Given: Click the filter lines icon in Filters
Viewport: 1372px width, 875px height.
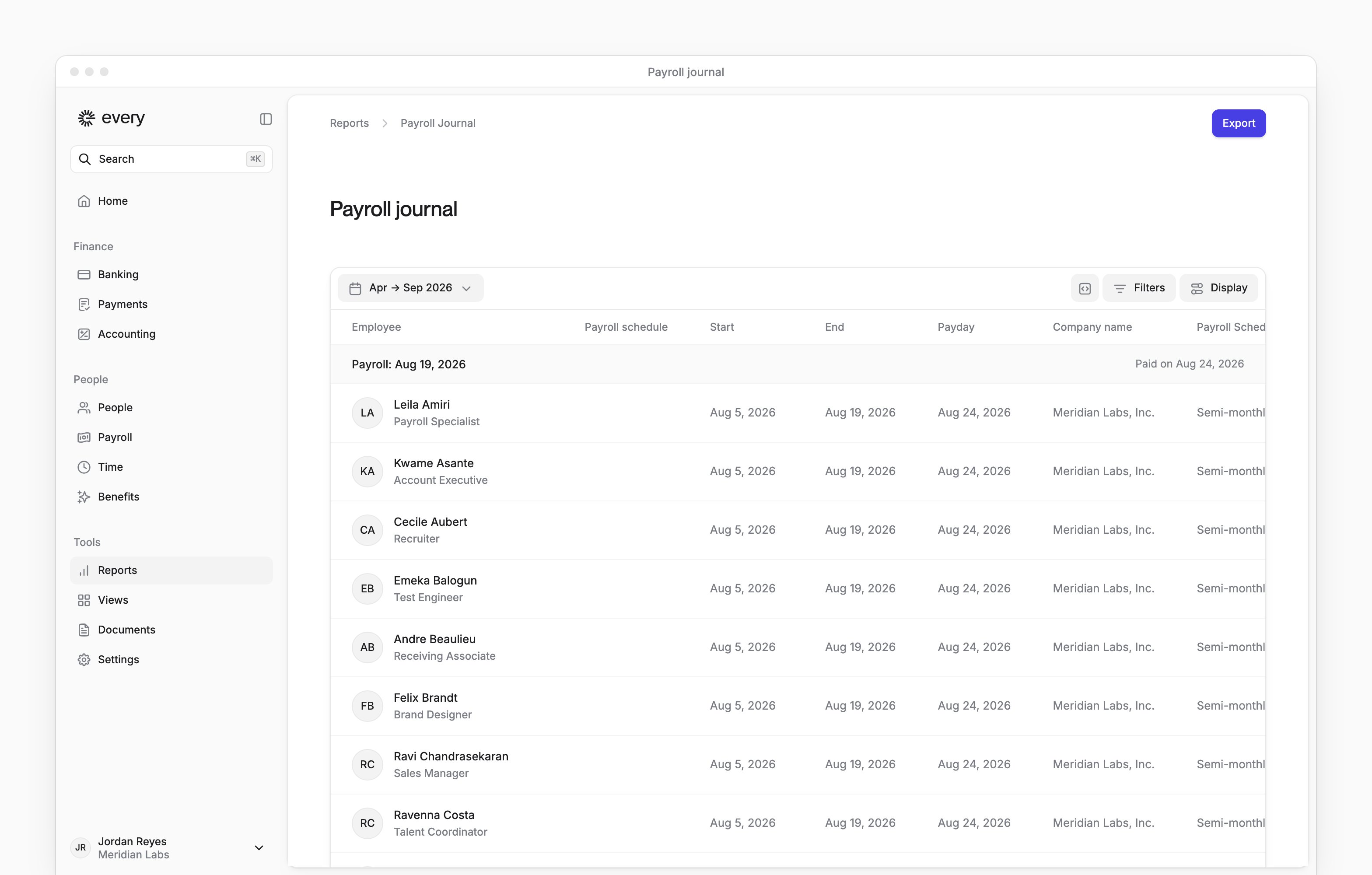Looking at the screenshot, I should 1120,288.
